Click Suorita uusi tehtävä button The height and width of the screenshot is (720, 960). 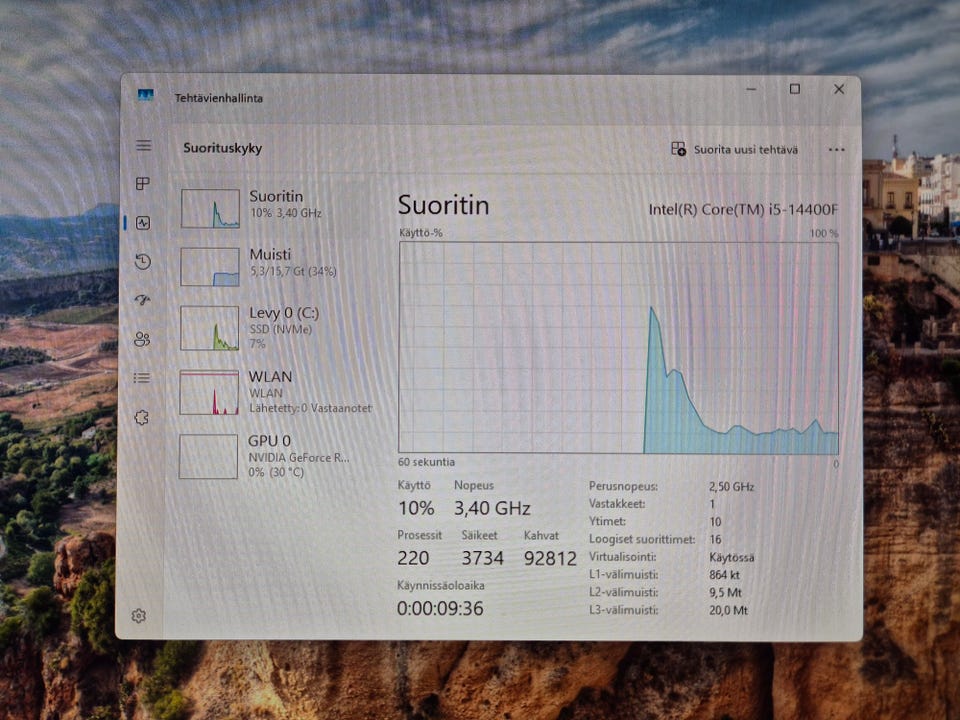click(735, 149)
